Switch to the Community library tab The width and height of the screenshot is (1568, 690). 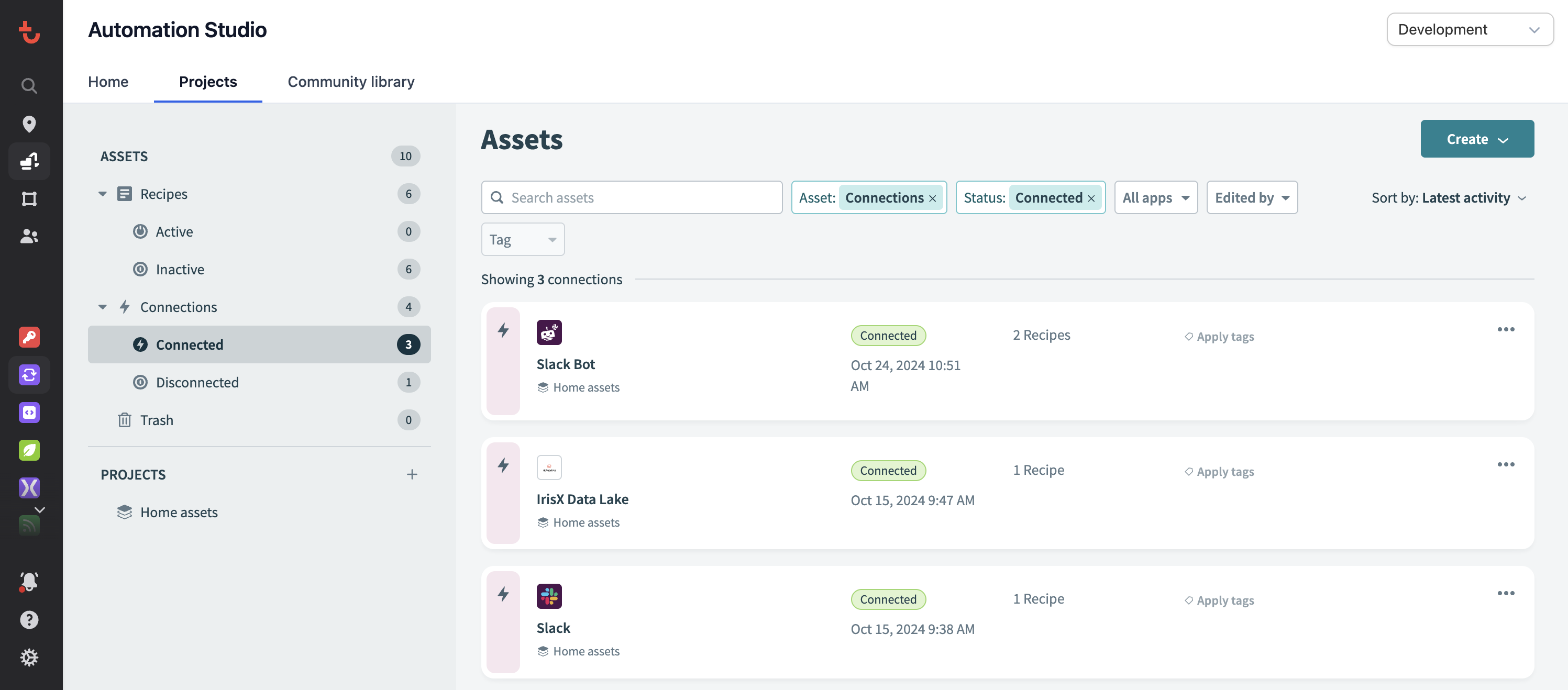[x=350, y=81]
